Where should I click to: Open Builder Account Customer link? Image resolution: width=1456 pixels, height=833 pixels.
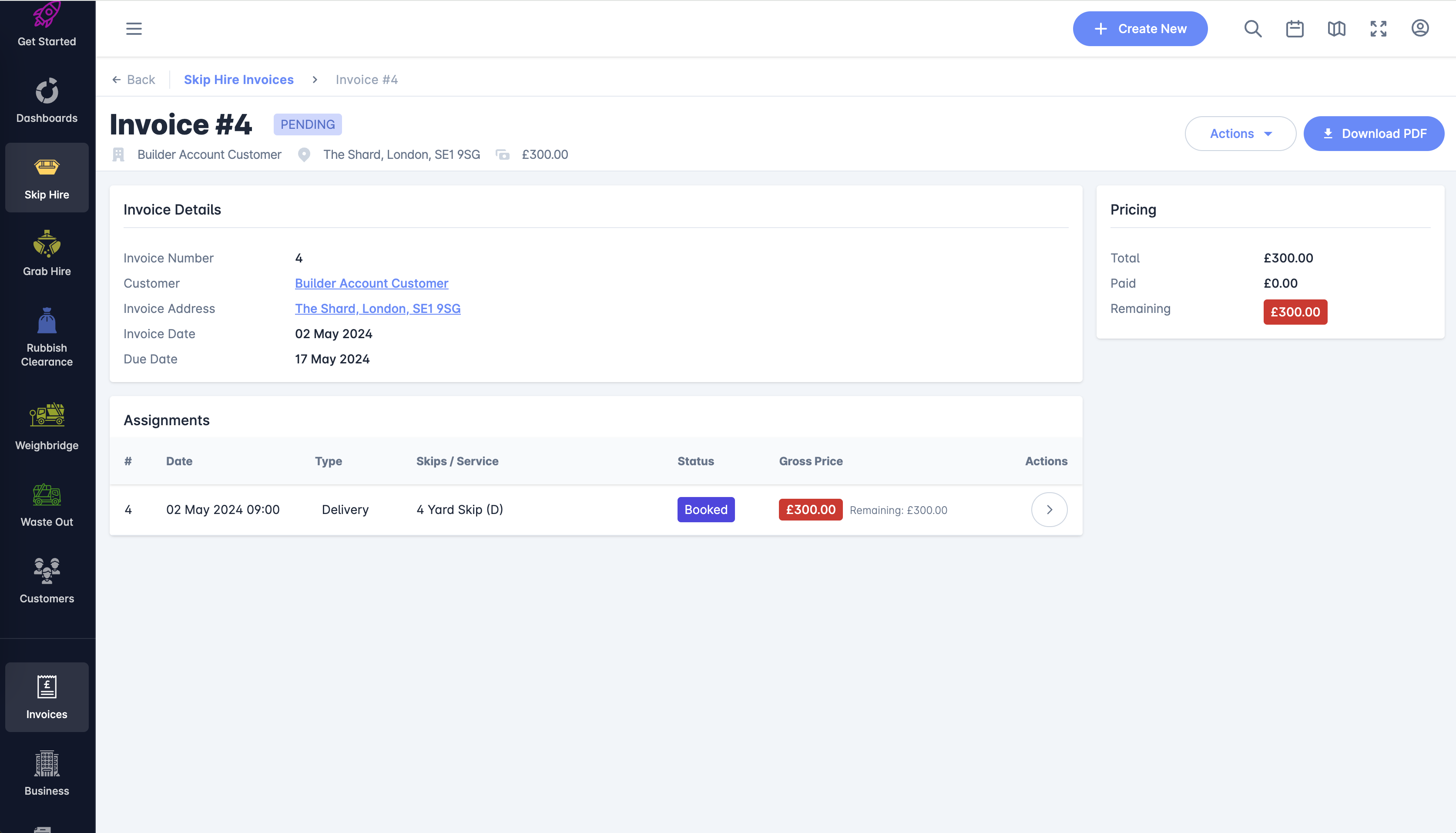point(371,283)
